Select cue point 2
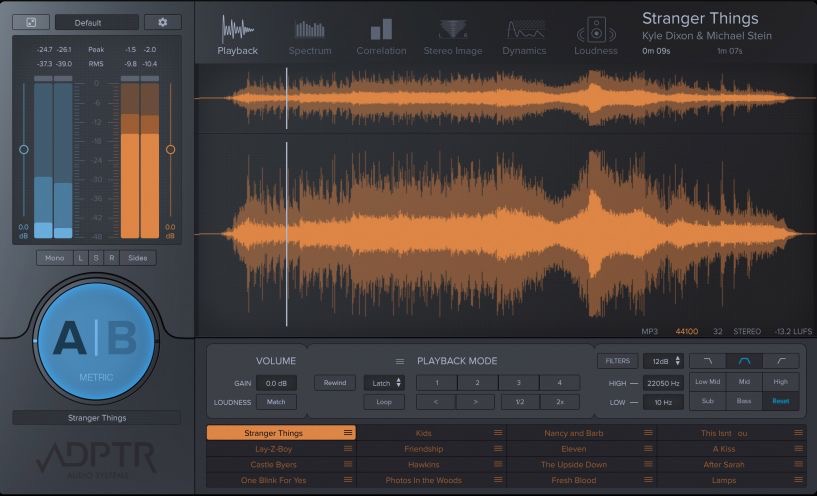Image resolution: width=817 pixels, height=496 pixels. click(477, 383)
